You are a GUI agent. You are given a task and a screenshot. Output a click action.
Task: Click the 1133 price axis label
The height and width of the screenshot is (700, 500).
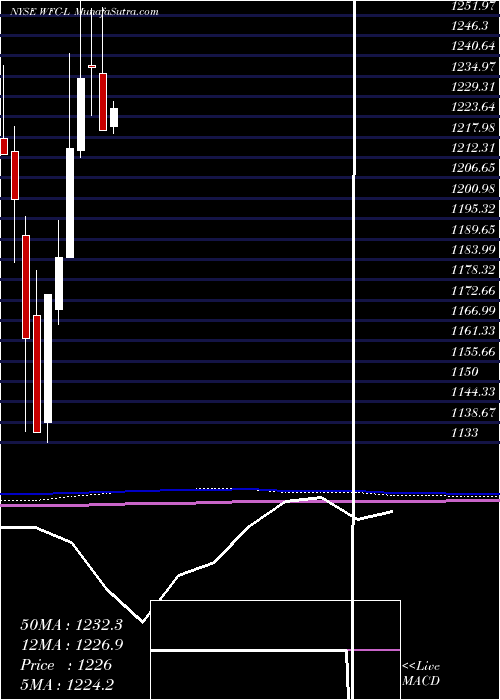(465, 433)
